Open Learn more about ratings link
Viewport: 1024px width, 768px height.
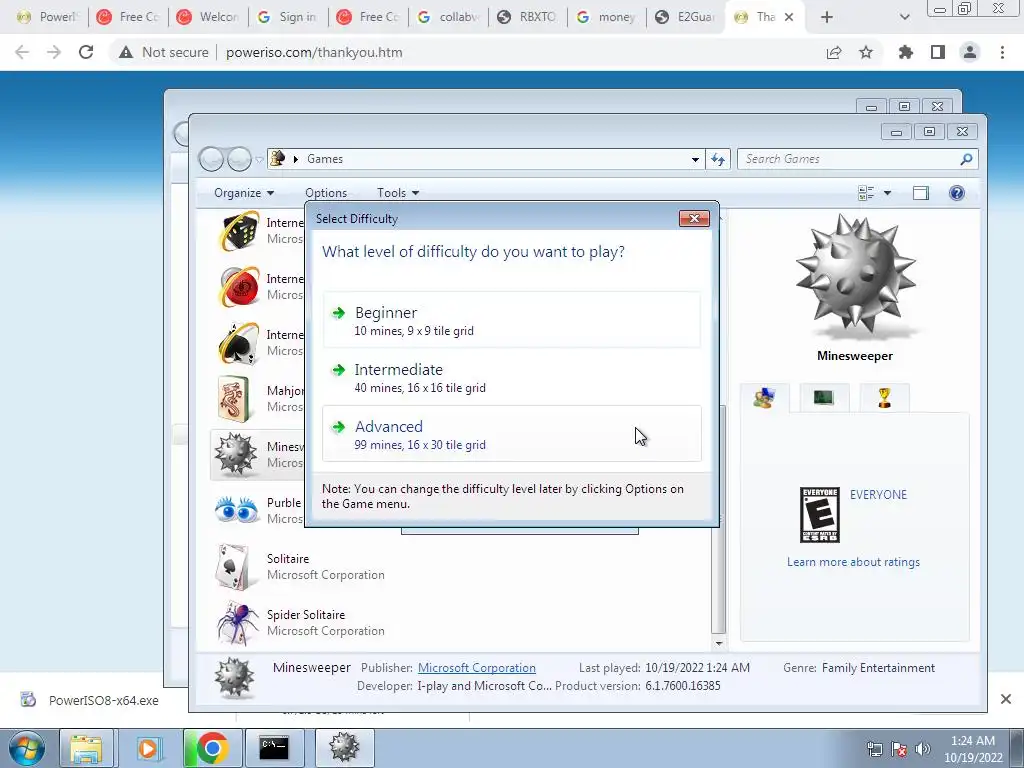(853, 562)
